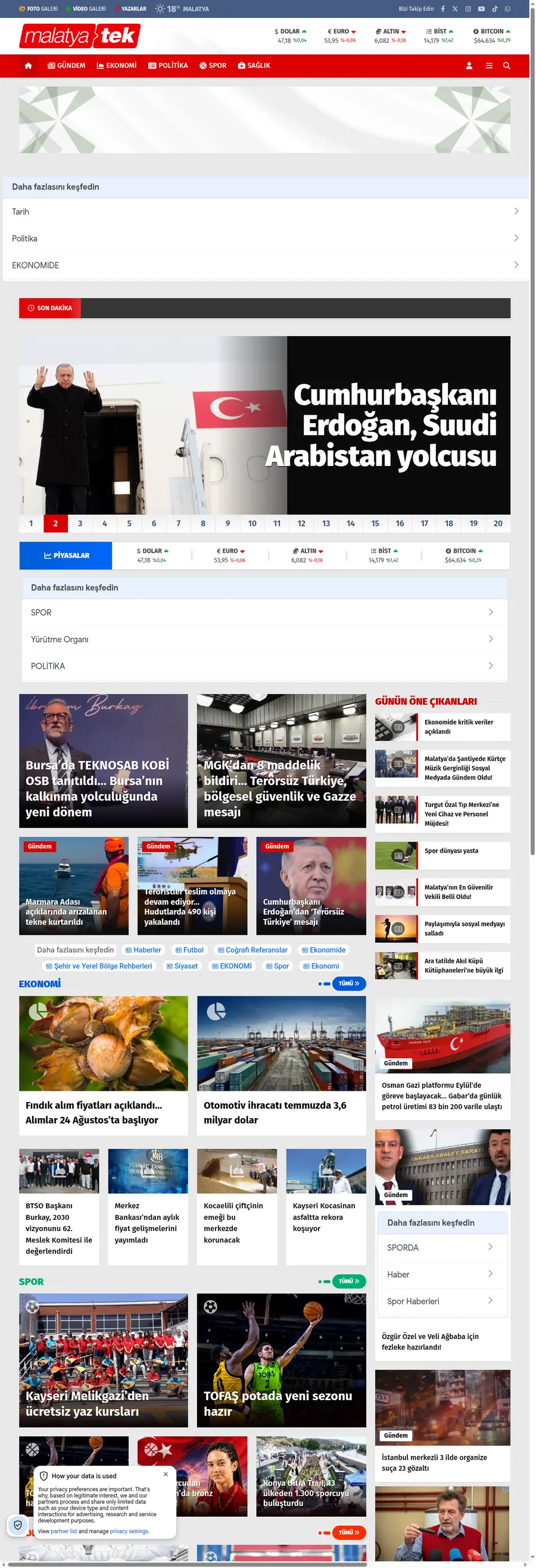Click the green TÜMÜ button in SPOR section
This screenshot has width=536, height=1568.
click(x=349, y=1281)
